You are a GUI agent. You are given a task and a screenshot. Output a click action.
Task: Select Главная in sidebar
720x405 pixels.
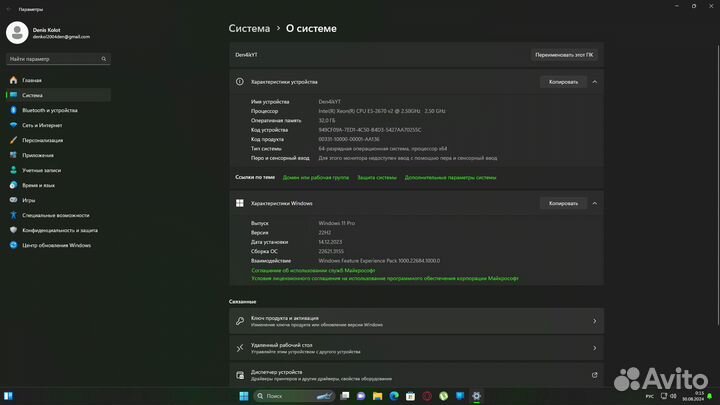tap(32, 80)
